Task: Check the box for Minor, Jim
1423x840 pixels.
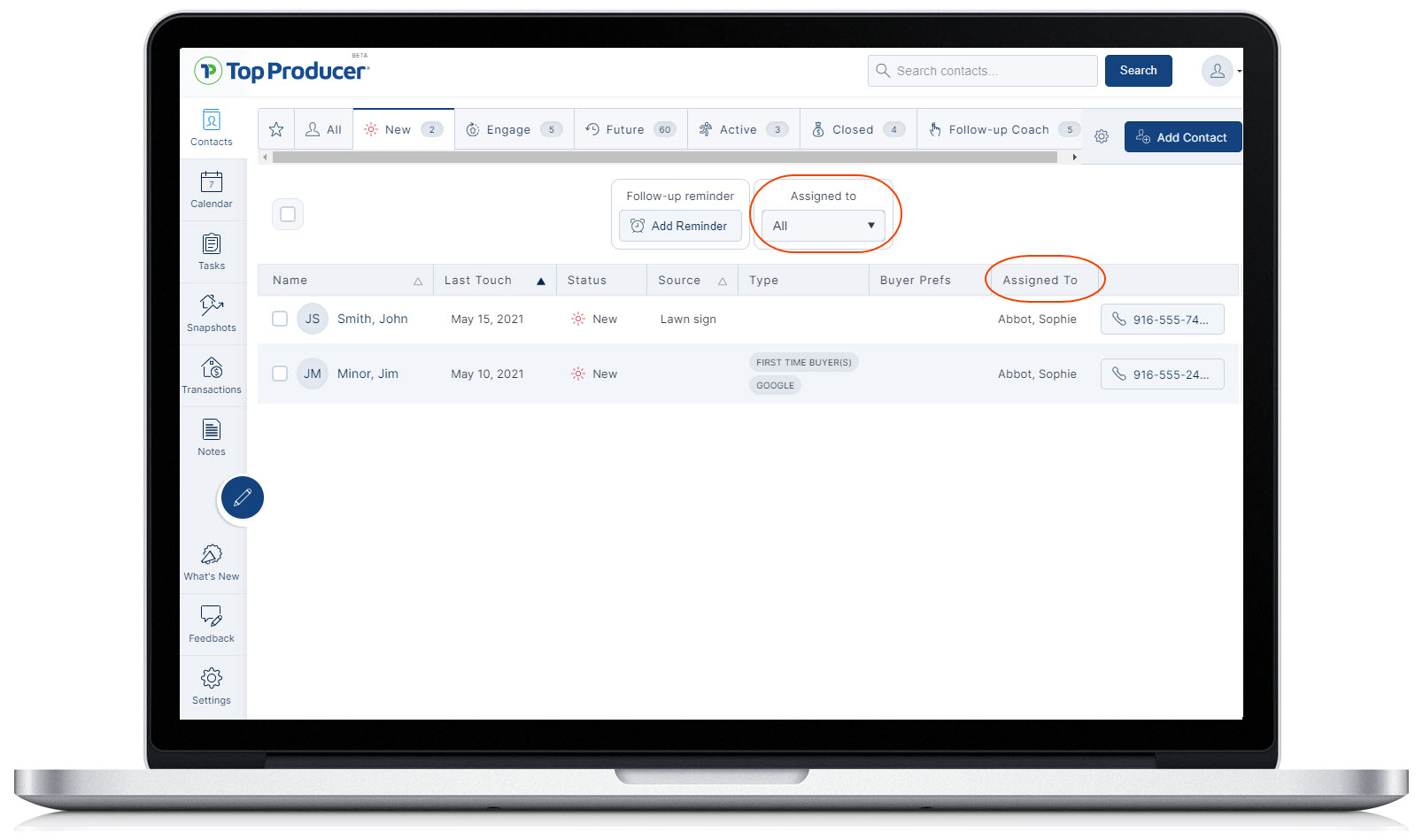Action: point(280,374)
